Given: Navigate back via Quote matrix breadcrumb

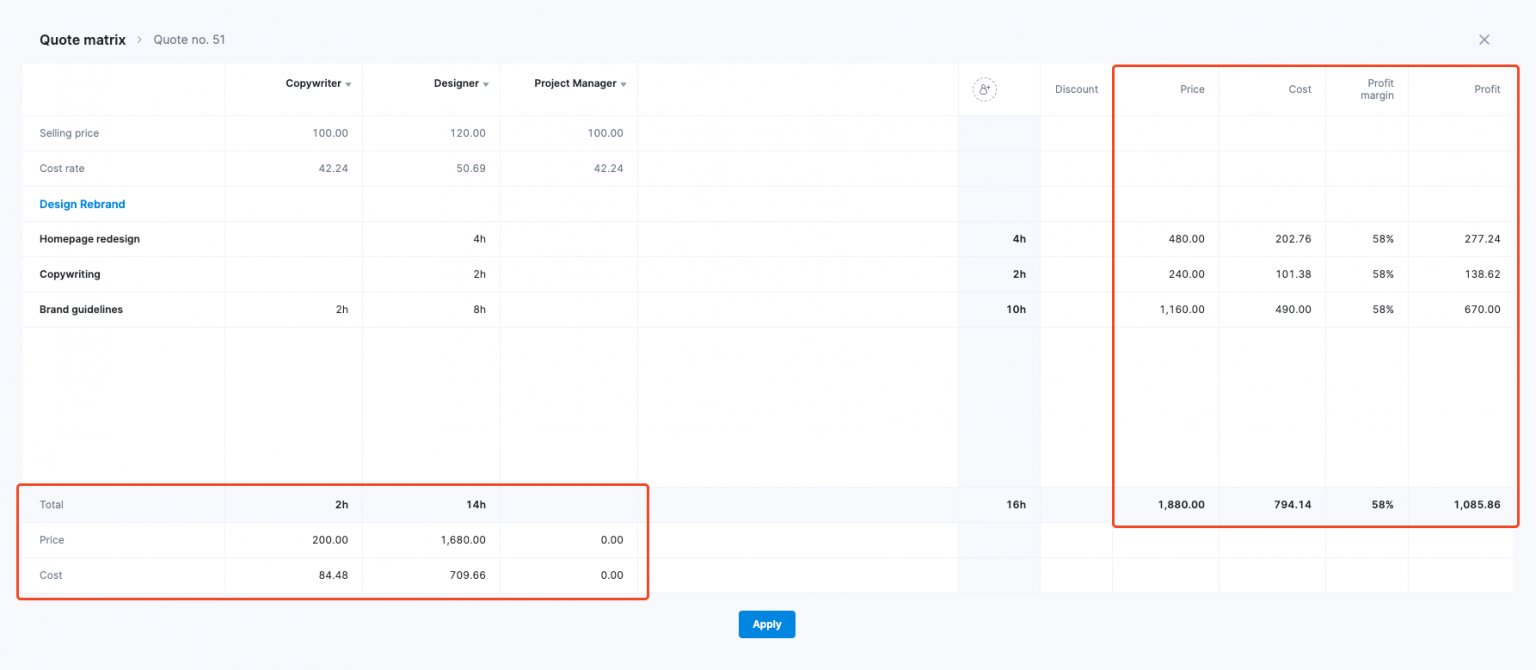Looking at the screenshot, I should (82, 39).
